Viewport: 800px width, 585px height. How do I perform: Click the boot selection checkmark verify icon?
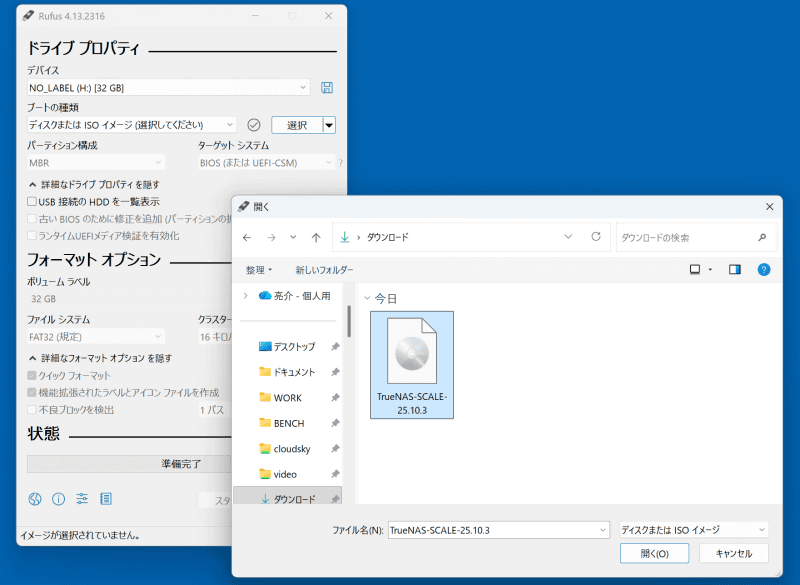(253, 124)
